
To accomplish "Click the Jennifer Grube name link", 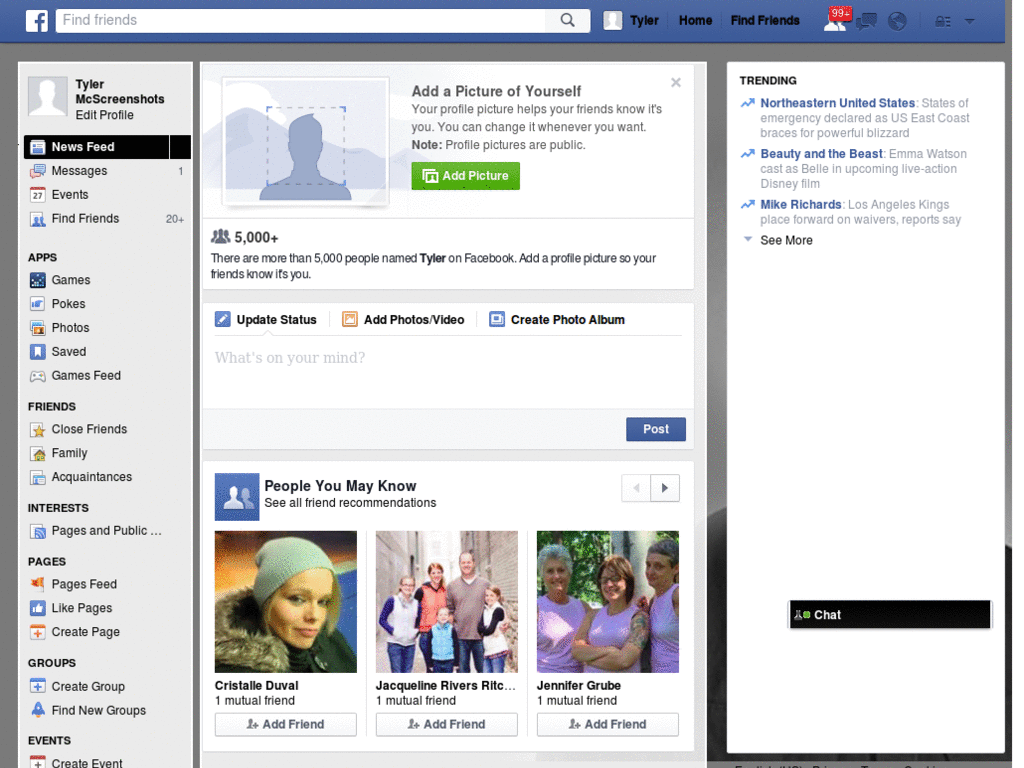I will pos(579,686).
